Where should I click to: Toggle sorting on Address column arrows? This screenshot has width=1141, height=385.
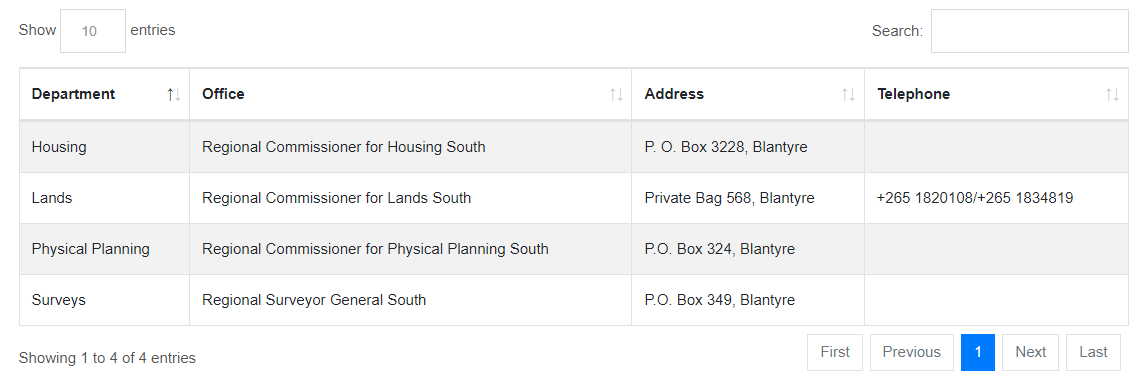click(848, 94)
